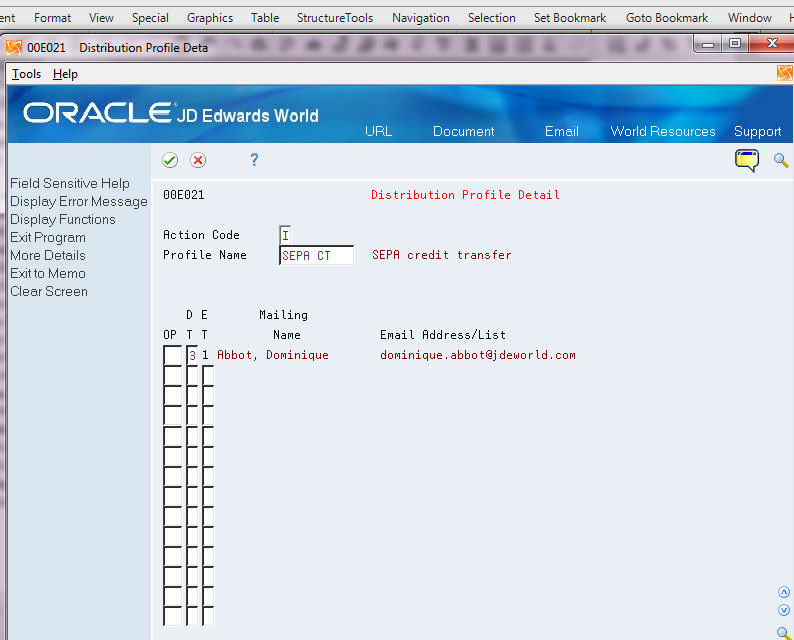
Task: Select Display Functions
Action: pos(63,219)
